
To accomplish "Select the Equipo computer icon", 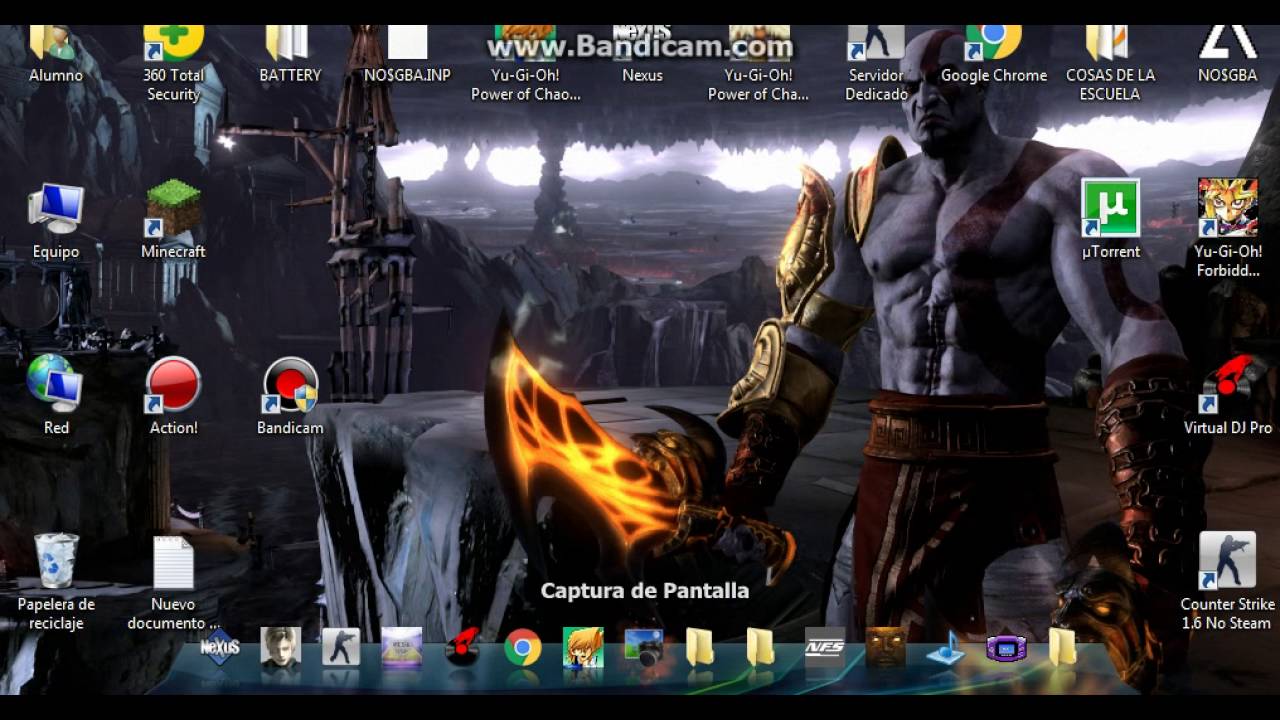I will (56, 222).
